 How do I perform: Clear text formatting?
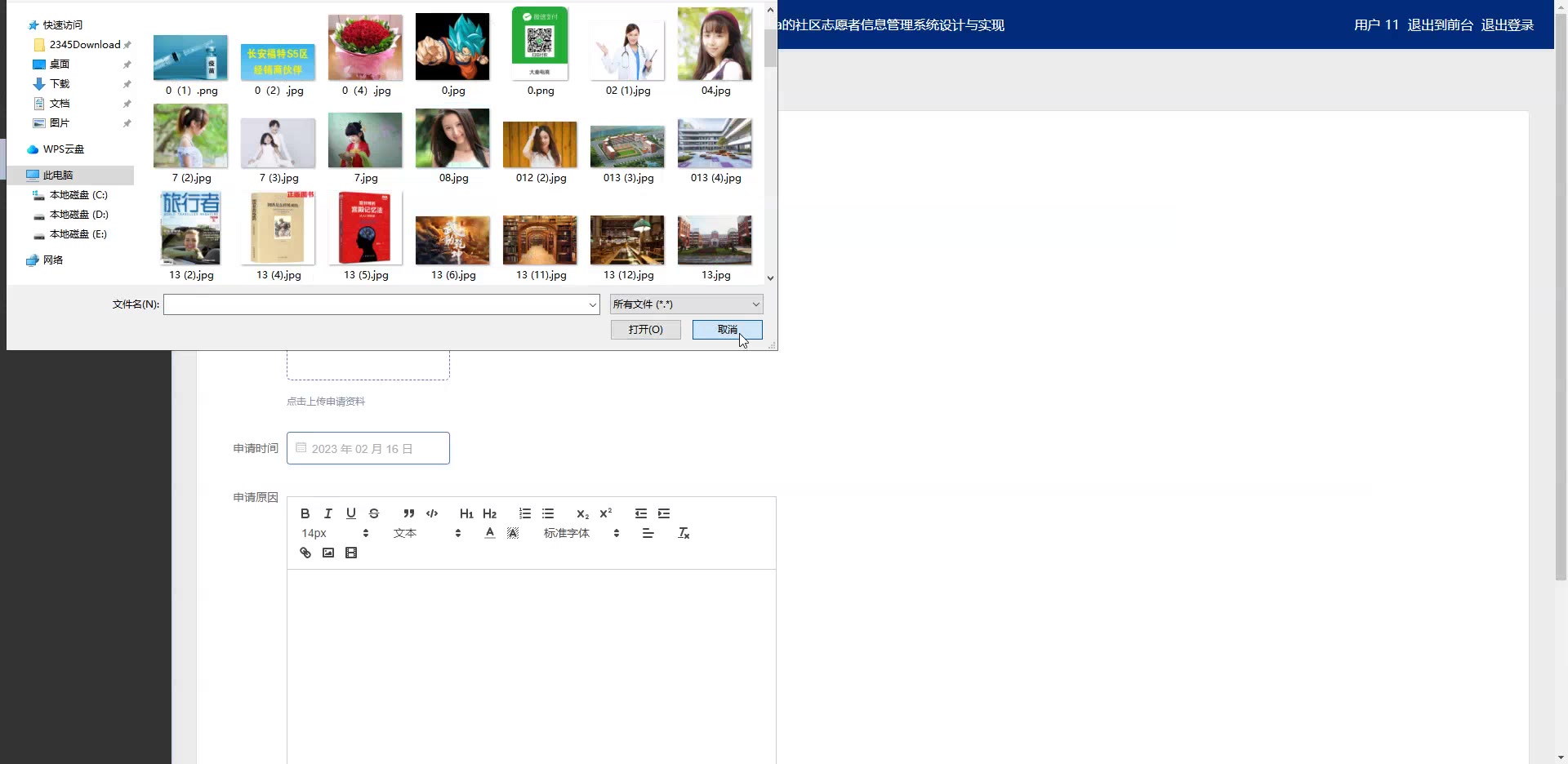[x=684, y=533]
